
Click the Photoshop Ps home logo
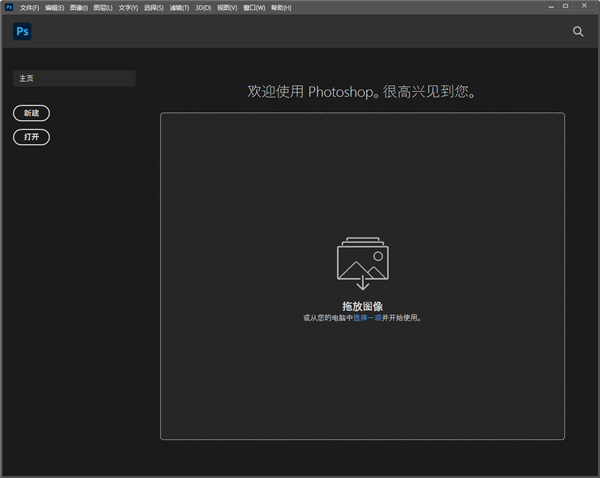pyautogui.click(x=22, y=31)
